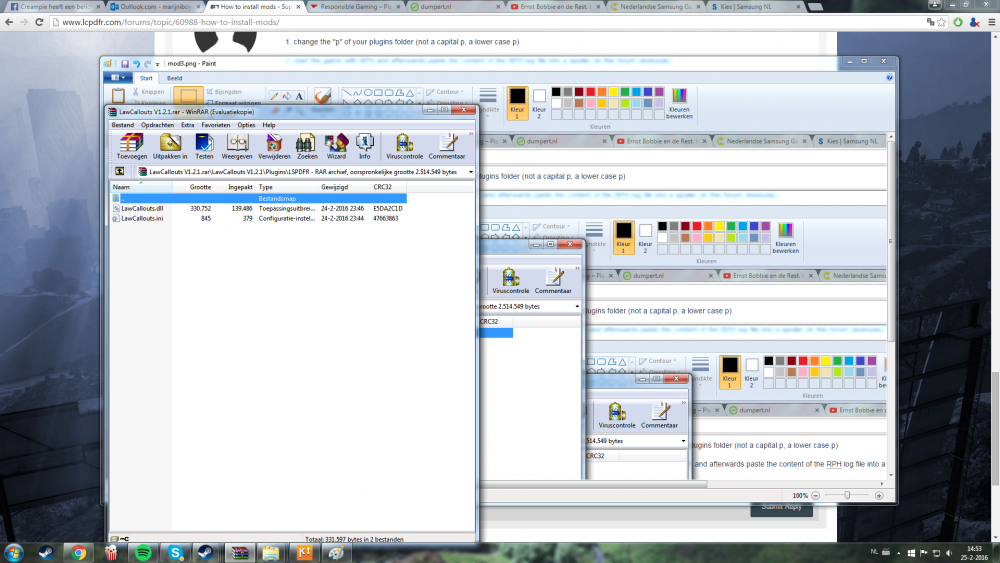Click the Testen archive icon
Screen dimensions: 1000x563
tap(204, 146)
